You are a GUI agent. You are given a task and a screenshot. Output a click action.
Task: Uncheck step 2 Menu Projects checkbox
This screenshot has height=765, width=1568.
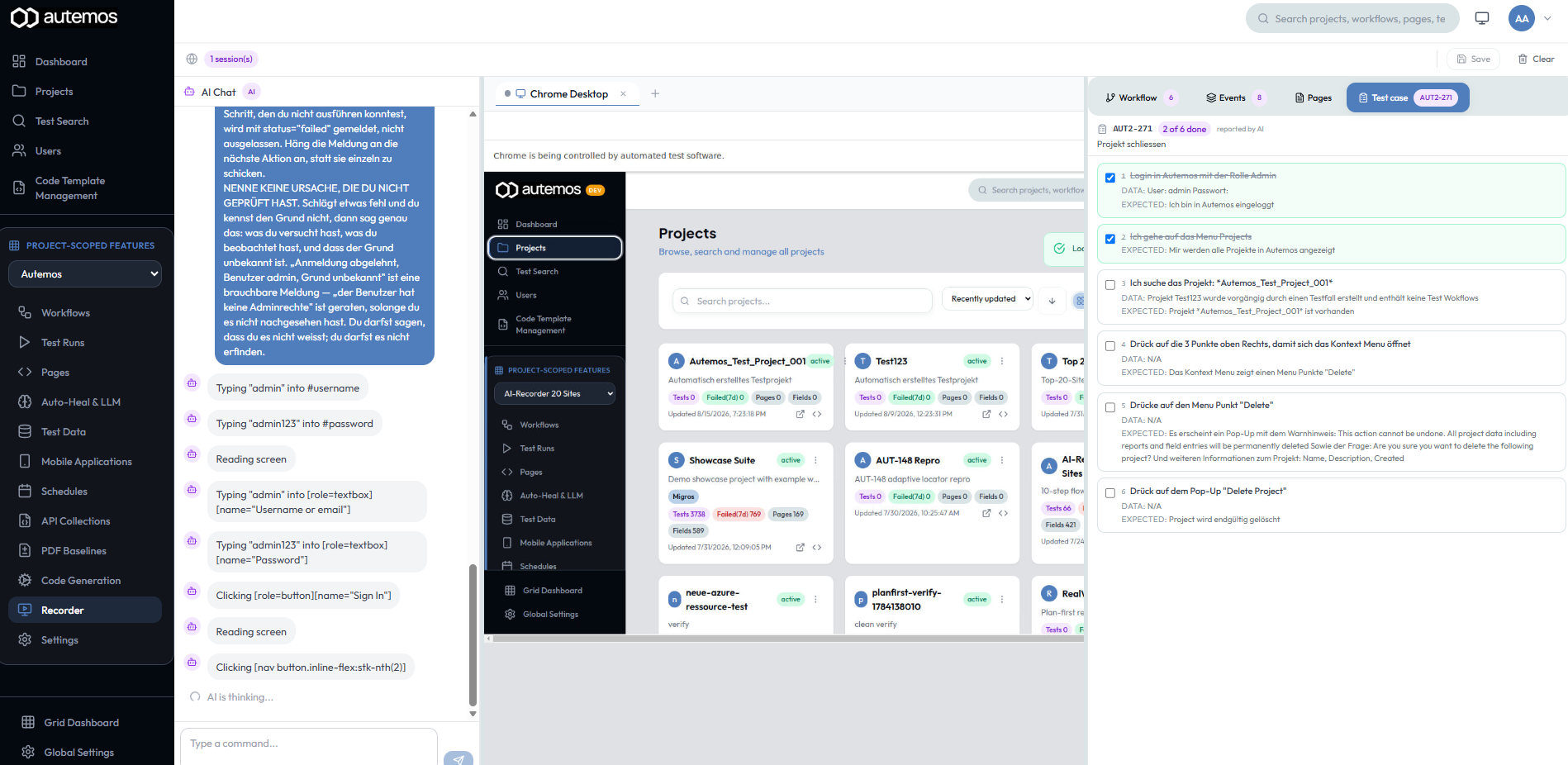(x=1110, y=239)
